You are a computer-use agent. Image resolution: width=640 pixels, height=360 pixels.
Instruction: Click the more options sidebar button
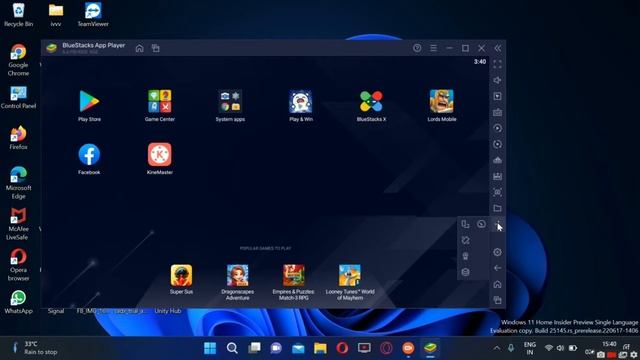498,224
